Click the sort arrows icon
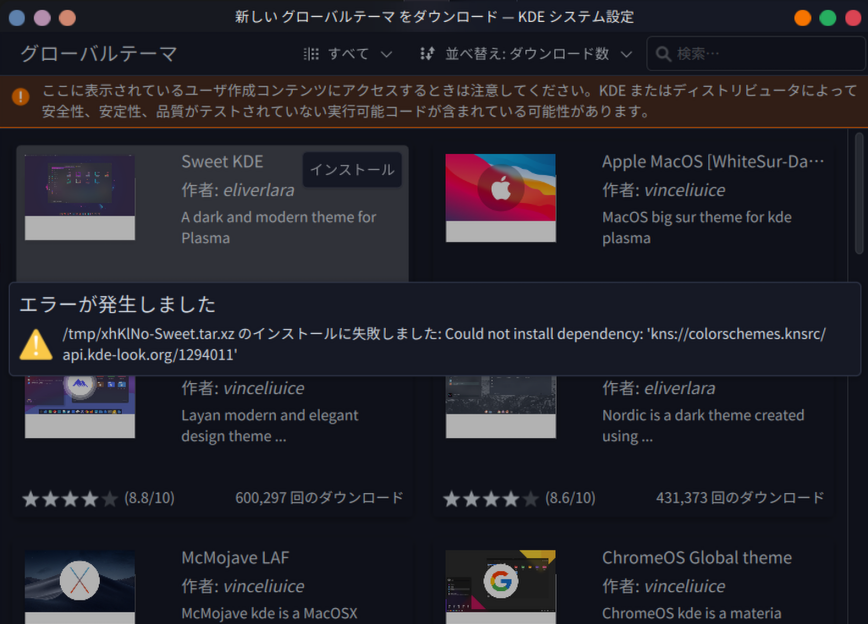The image size is (868, 624). pos(427,54)
